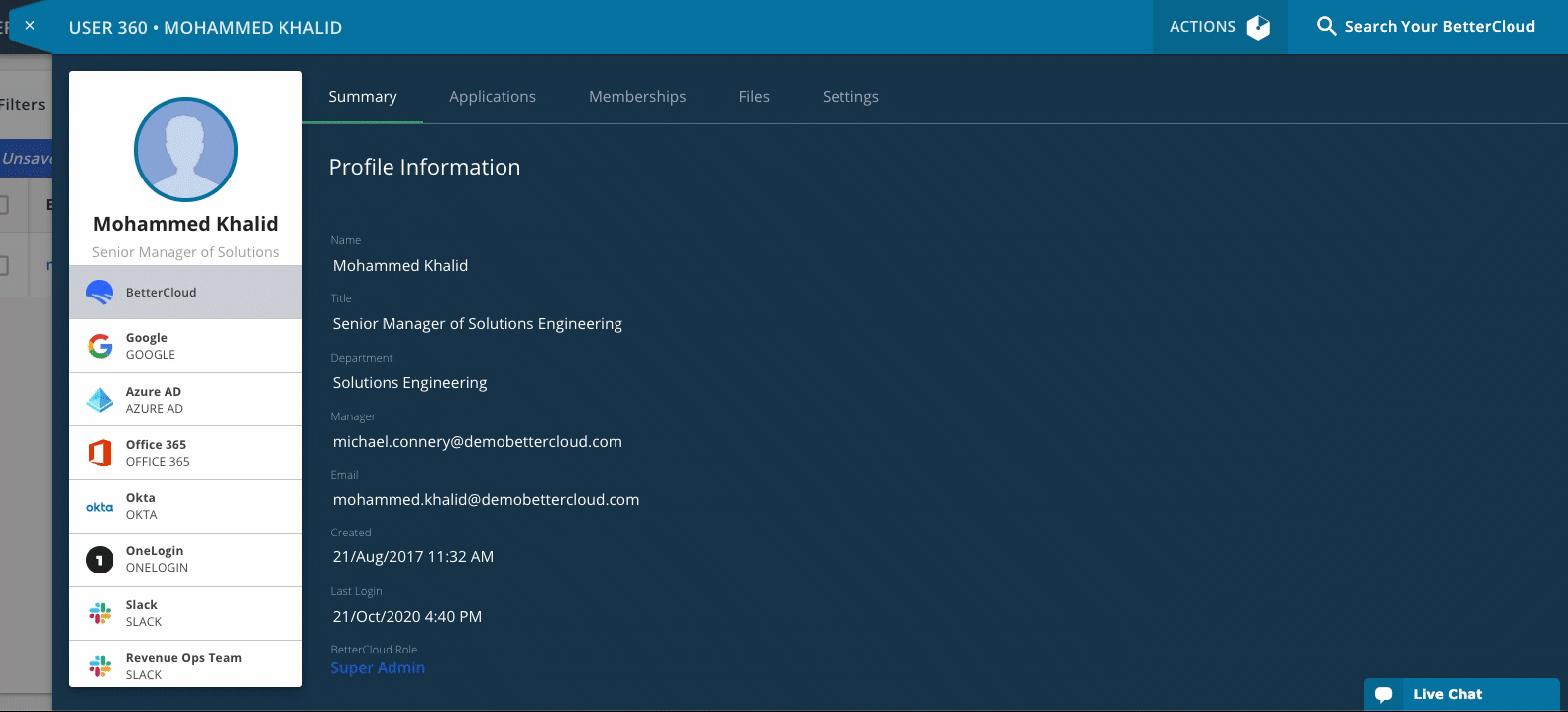Click the Azure AD pyramid icon
Screen dimensions: 1568x712
(100, 400)
